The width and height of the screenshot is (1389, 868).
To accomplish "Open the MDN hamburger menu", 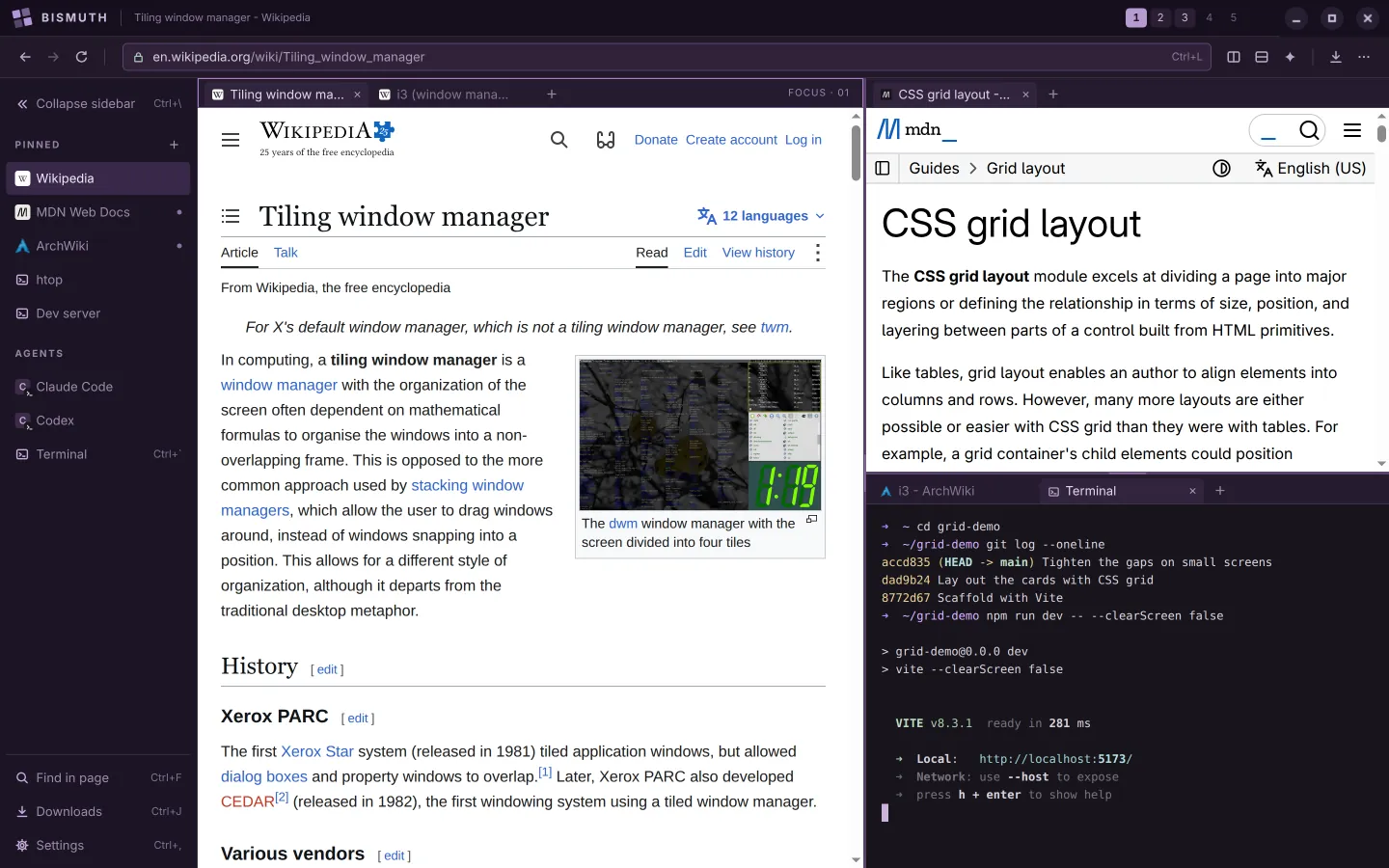I will (1352, 130).
